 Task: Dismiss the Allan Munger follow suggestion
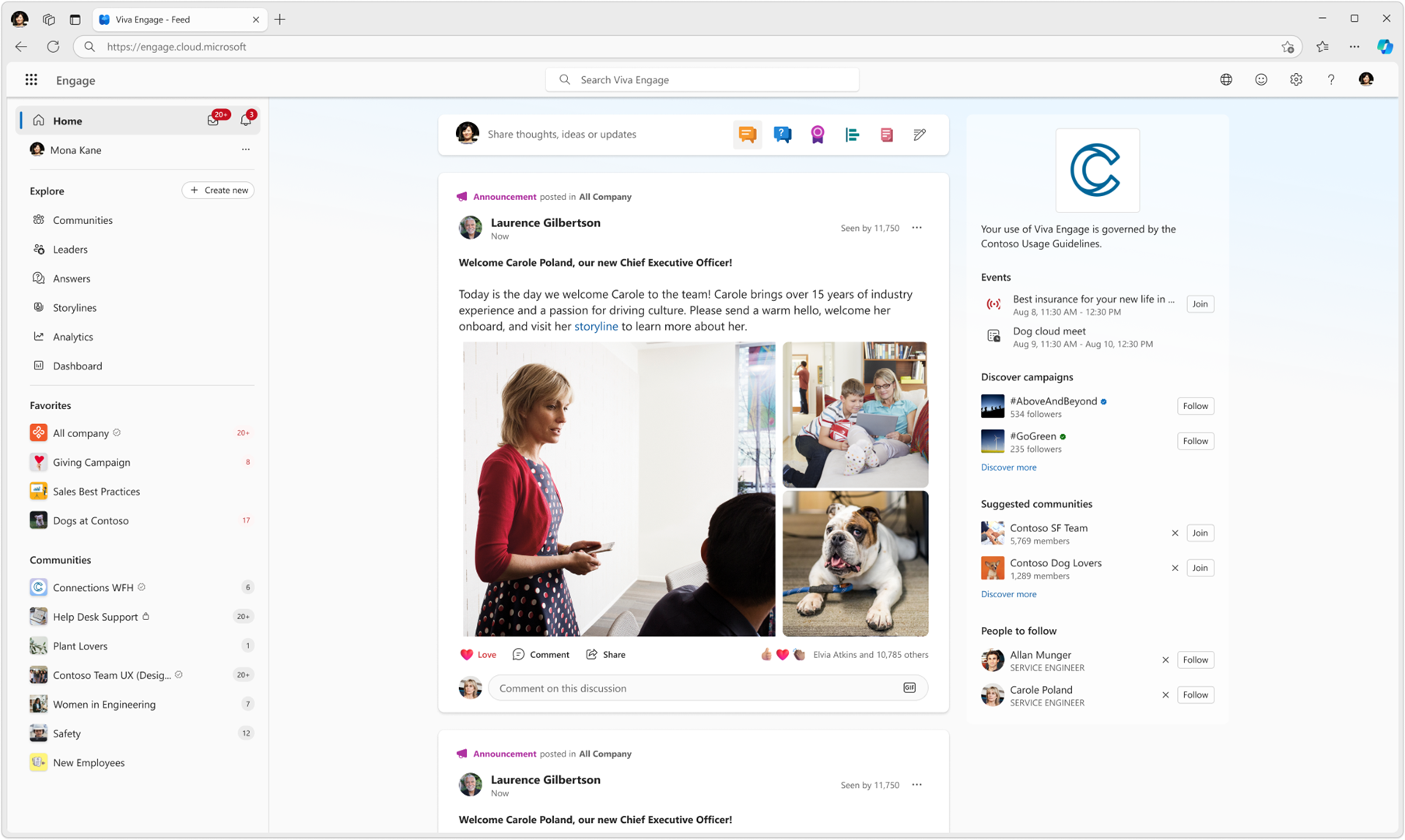pos(1165,660)
